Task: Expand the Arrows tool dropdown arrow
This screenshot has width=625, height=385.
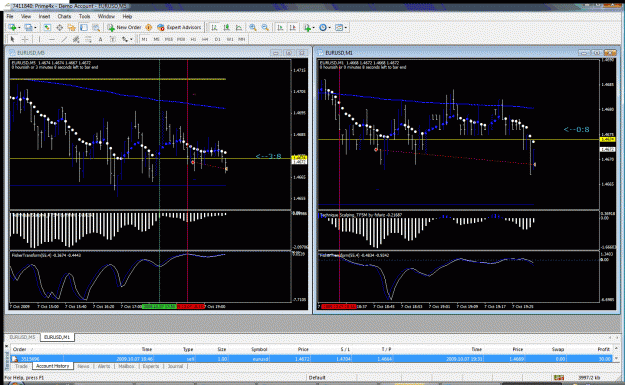Action: click(x=131, y=39)
